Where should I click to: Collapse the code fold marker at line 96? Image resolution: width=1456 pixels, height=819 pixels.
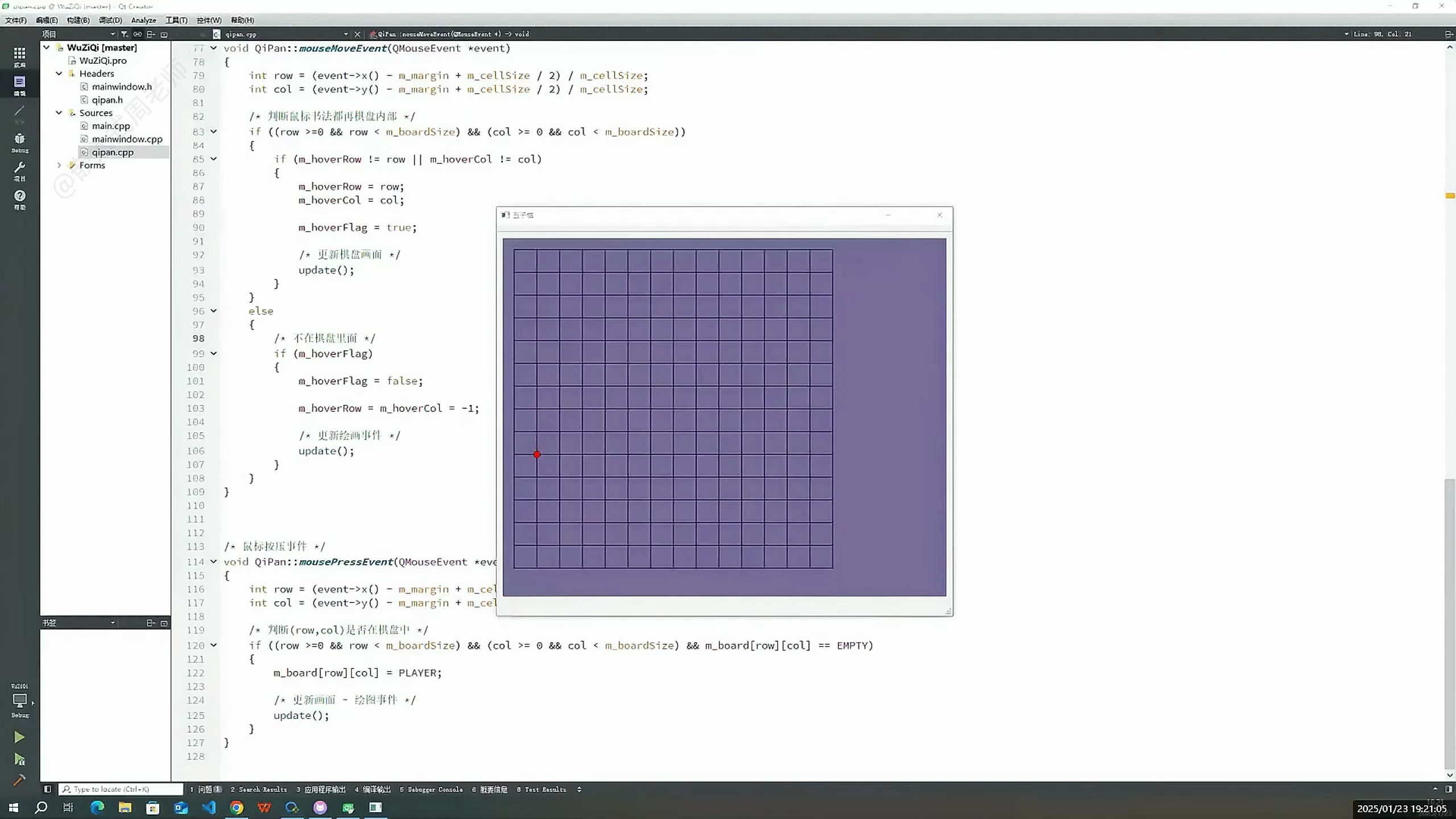tap(213, 311)
